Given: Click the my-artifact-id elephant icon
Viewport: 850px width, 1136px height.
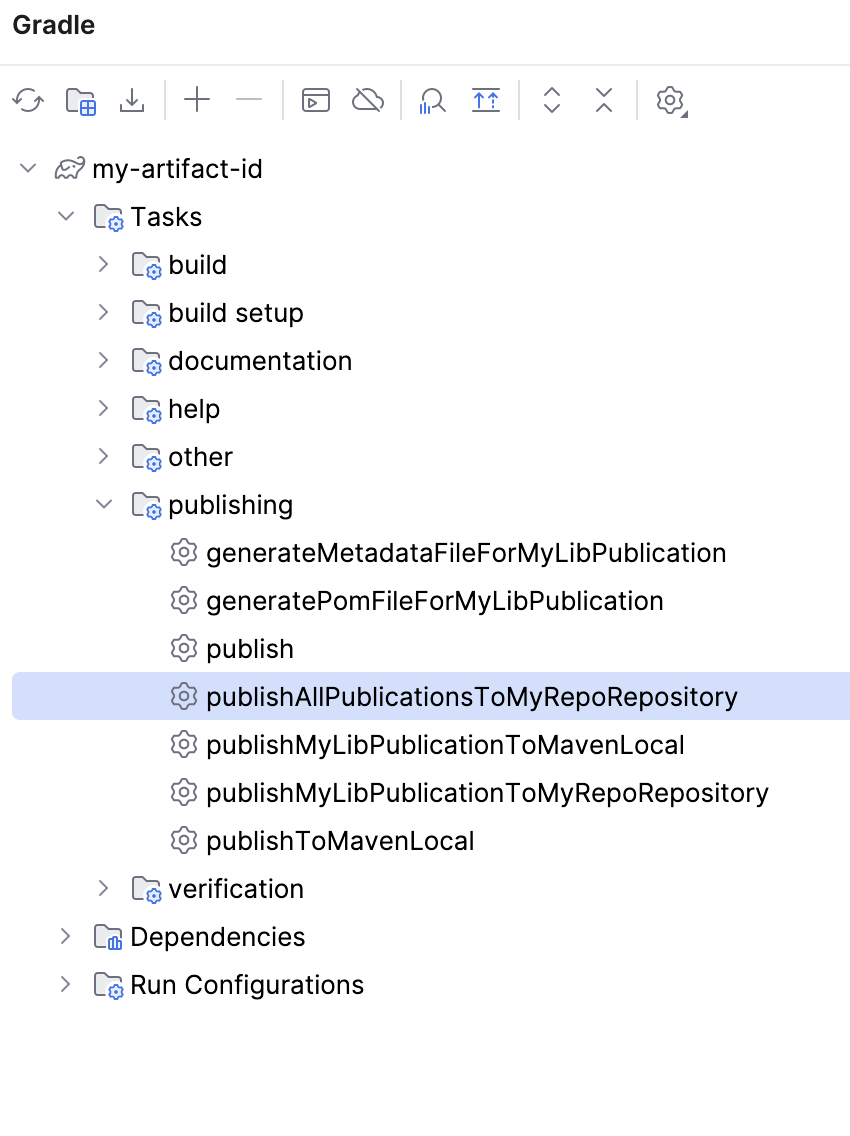Looking at the screenshot, I should click(70, 169).
